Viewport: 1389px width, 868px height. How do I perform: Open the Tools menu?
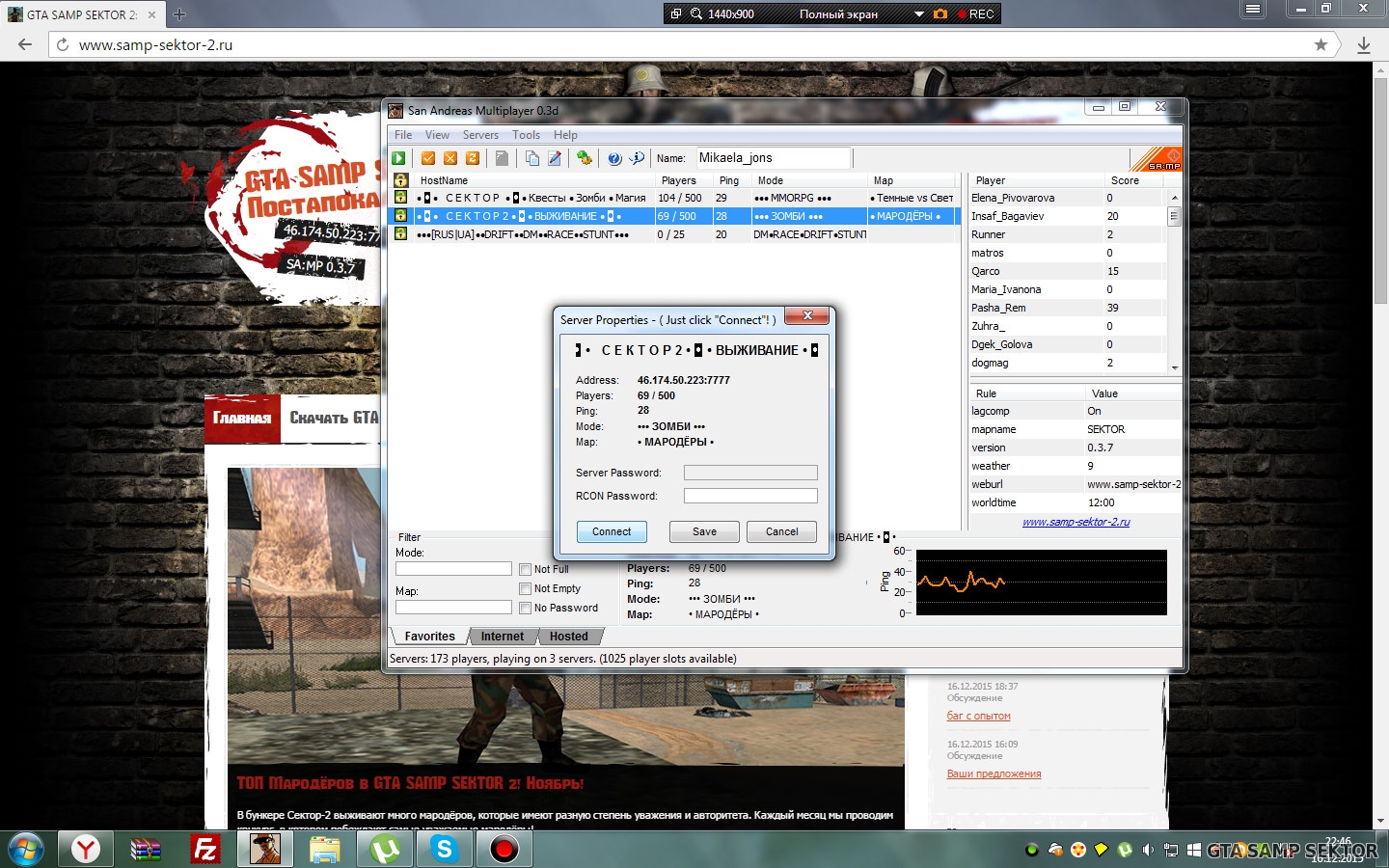526,135
